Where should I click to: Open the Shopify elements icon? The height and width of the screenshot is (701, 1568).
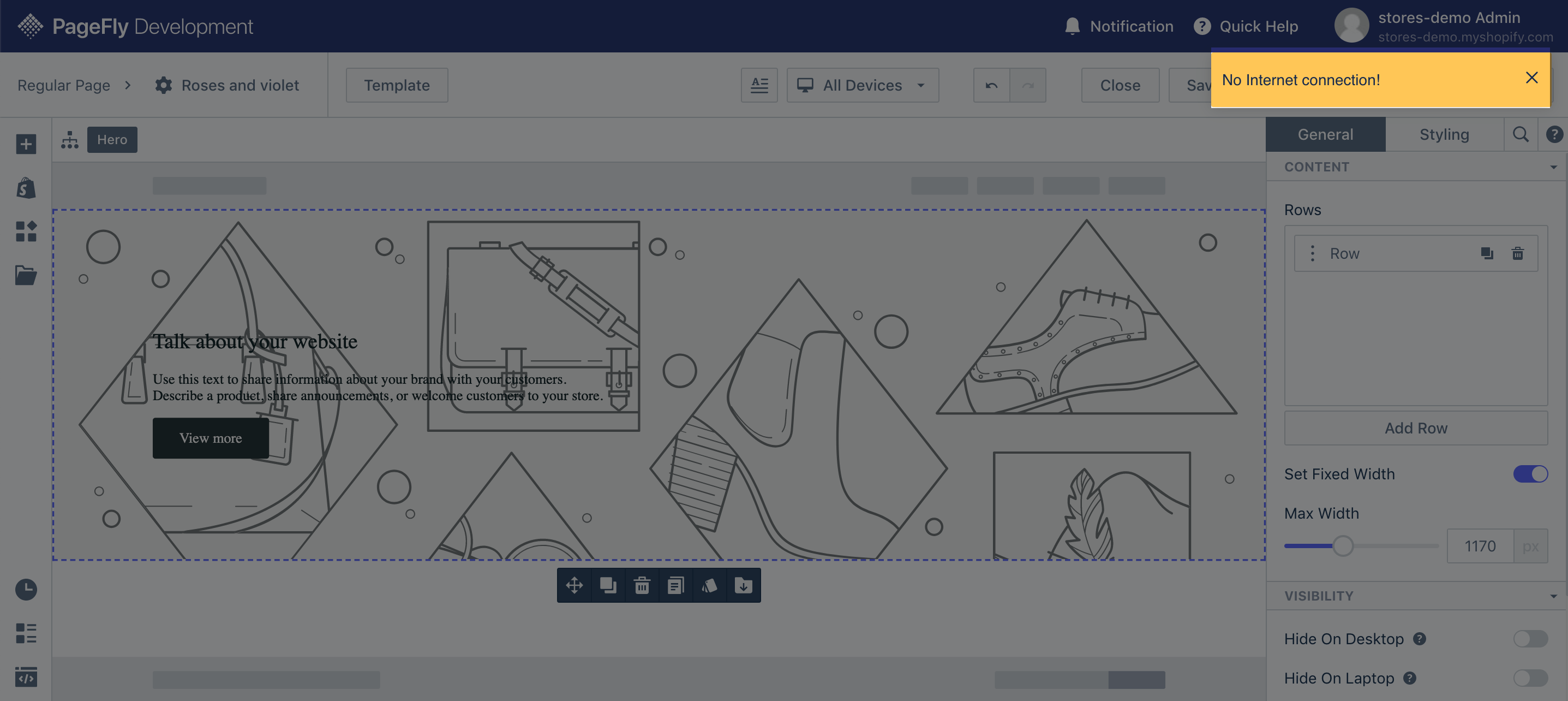pyautogui.click(x=26, y=188)
